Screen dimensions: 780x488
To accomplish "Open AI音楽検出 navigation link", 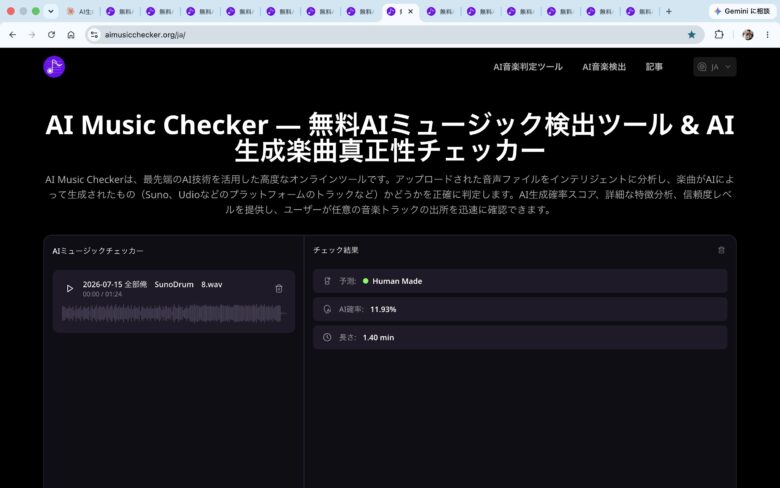I will click(604, 67).
